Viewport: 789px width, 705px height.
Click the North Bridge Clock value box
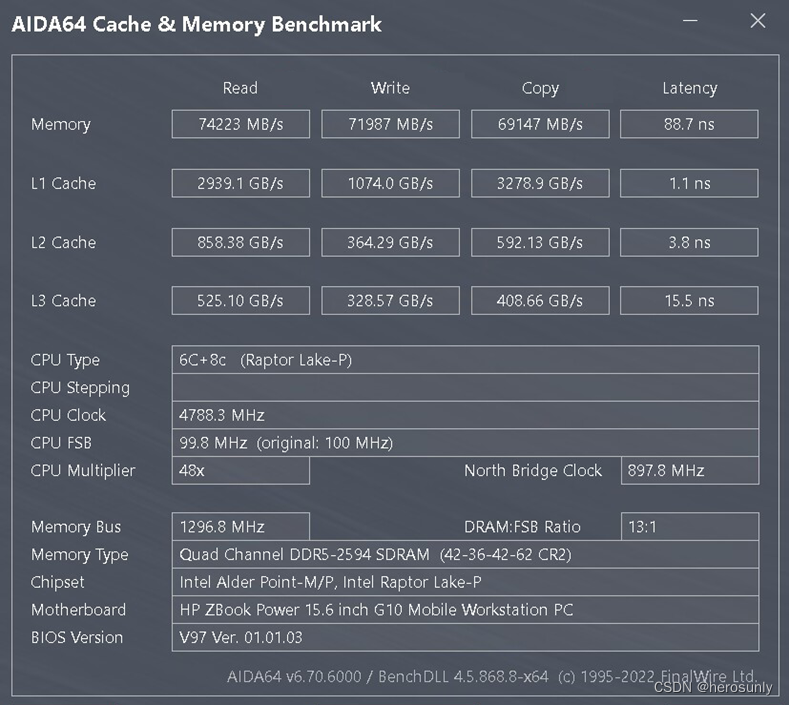[x=689, y=470]
